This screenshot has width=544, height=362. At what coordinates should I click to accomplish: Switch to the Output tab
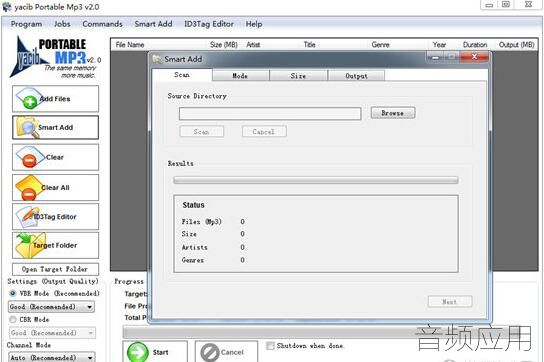click(x=356, y=76)
